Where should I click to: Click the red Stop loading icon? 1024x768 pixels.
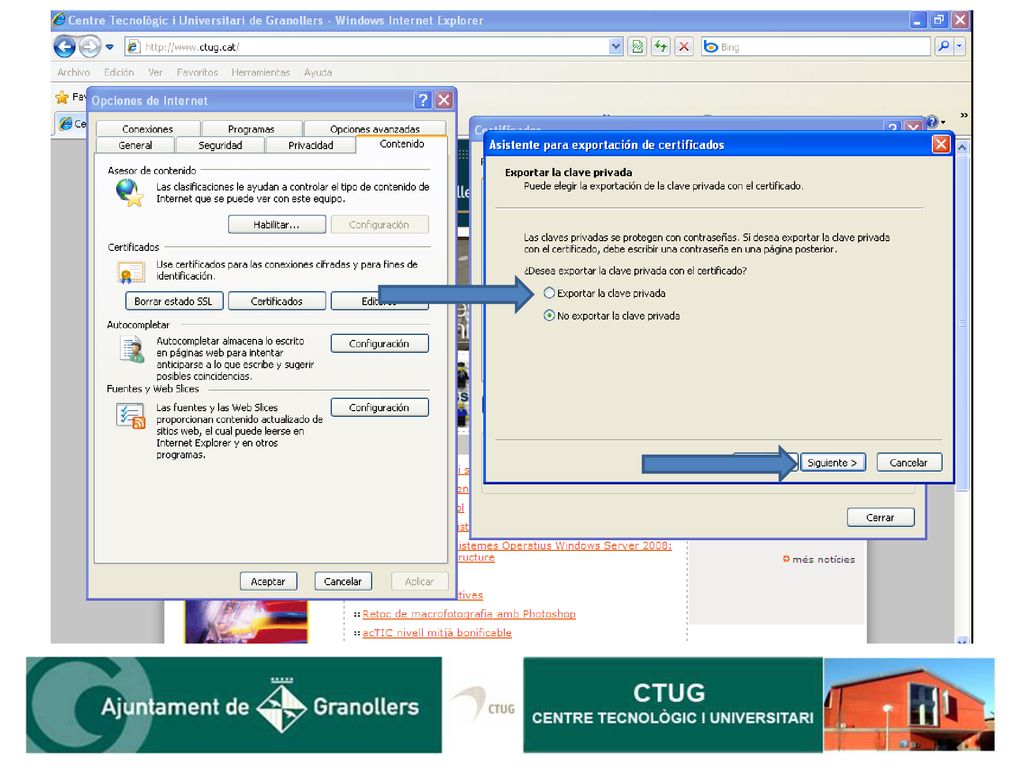(x=684, y=47)
